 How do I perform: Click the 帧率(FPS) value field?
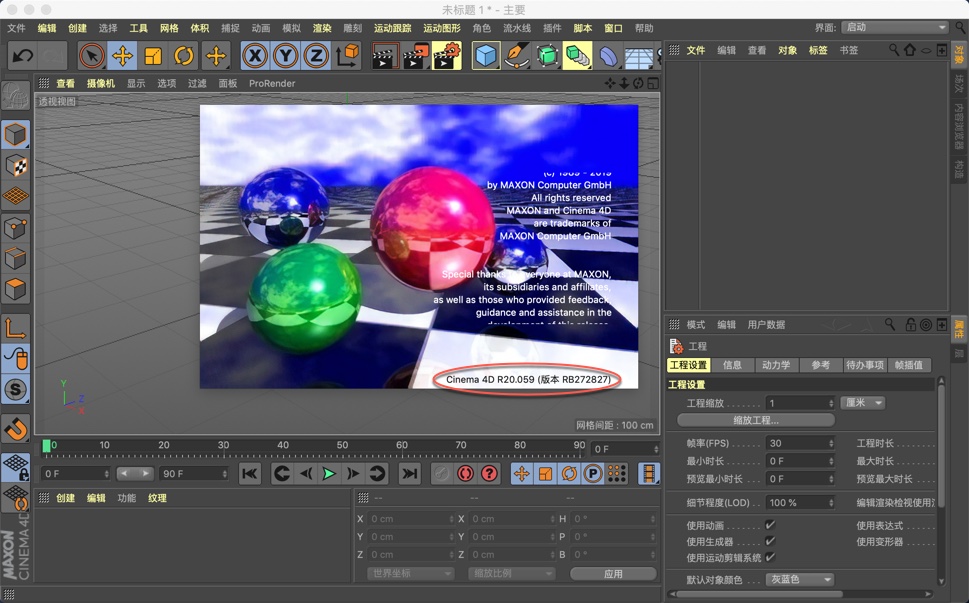click(x=800, y=443)
